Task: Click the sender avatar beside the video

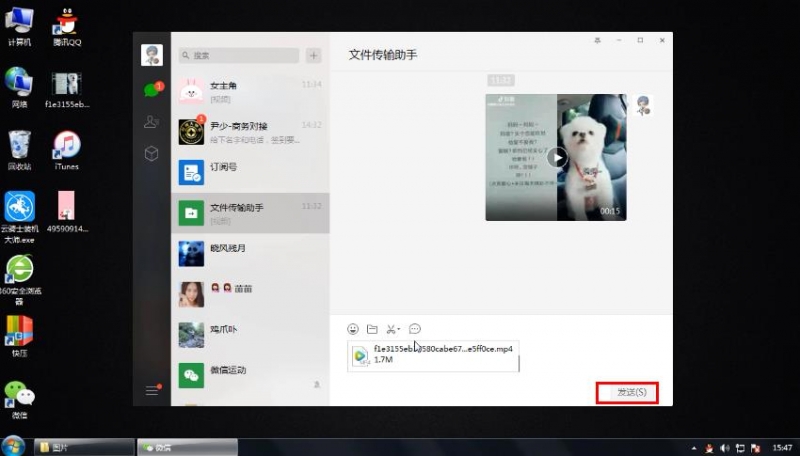Action: [x=642, y=106]
